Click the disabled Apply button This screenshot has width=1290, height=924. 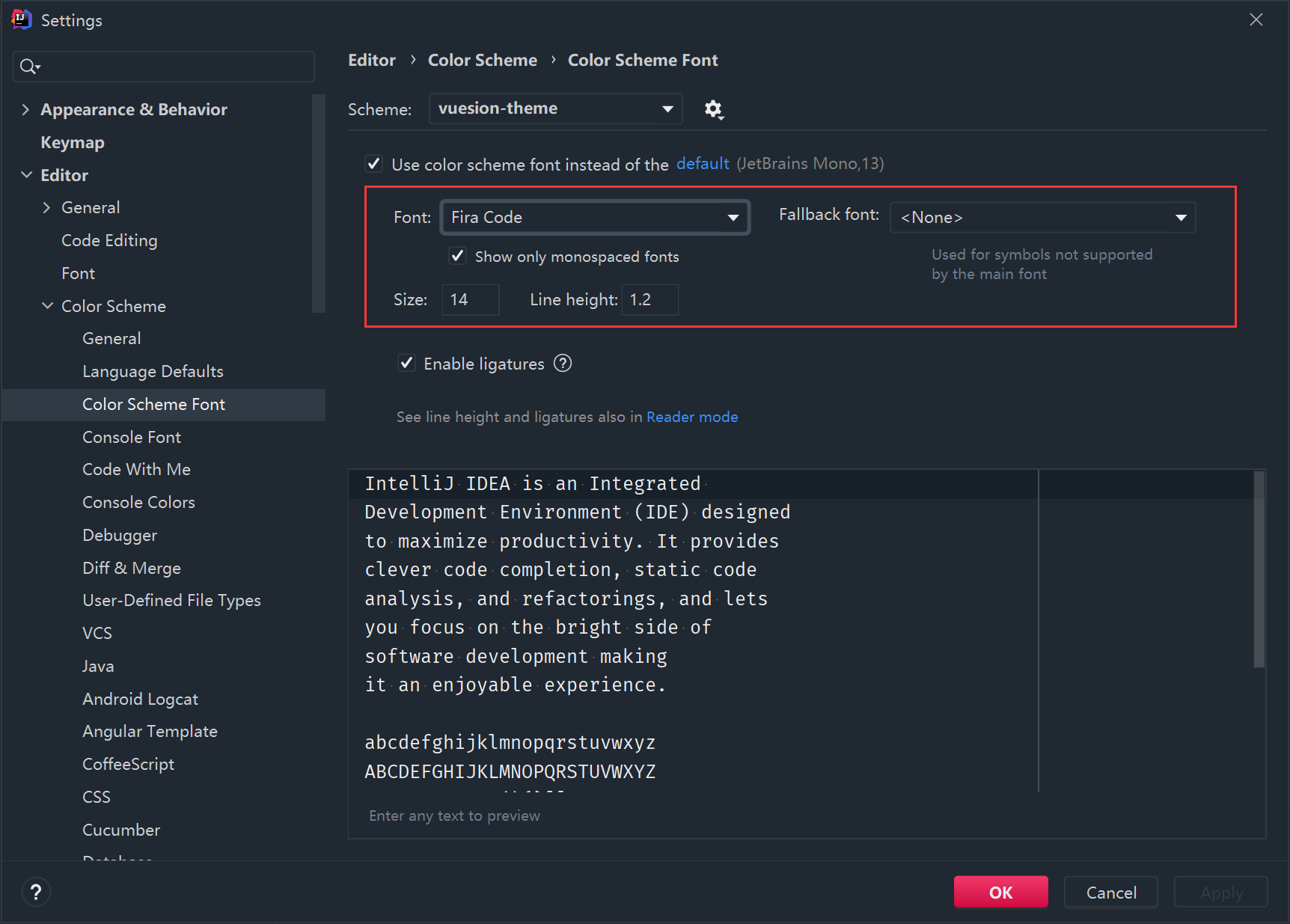coord(1220,892)
